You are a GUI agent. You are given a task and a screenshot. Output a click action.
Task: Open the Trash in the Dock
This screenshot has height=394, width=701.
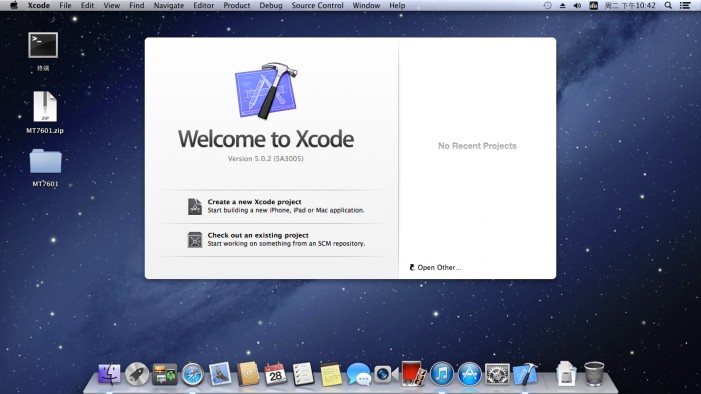pos(594,373)
